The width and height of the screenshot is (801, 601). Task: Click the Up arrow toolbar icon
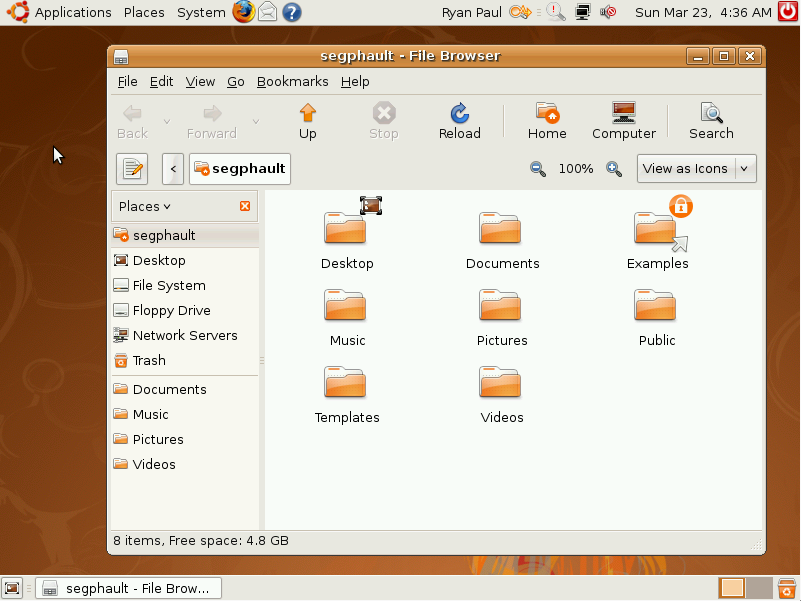click(x=308, y=113)
